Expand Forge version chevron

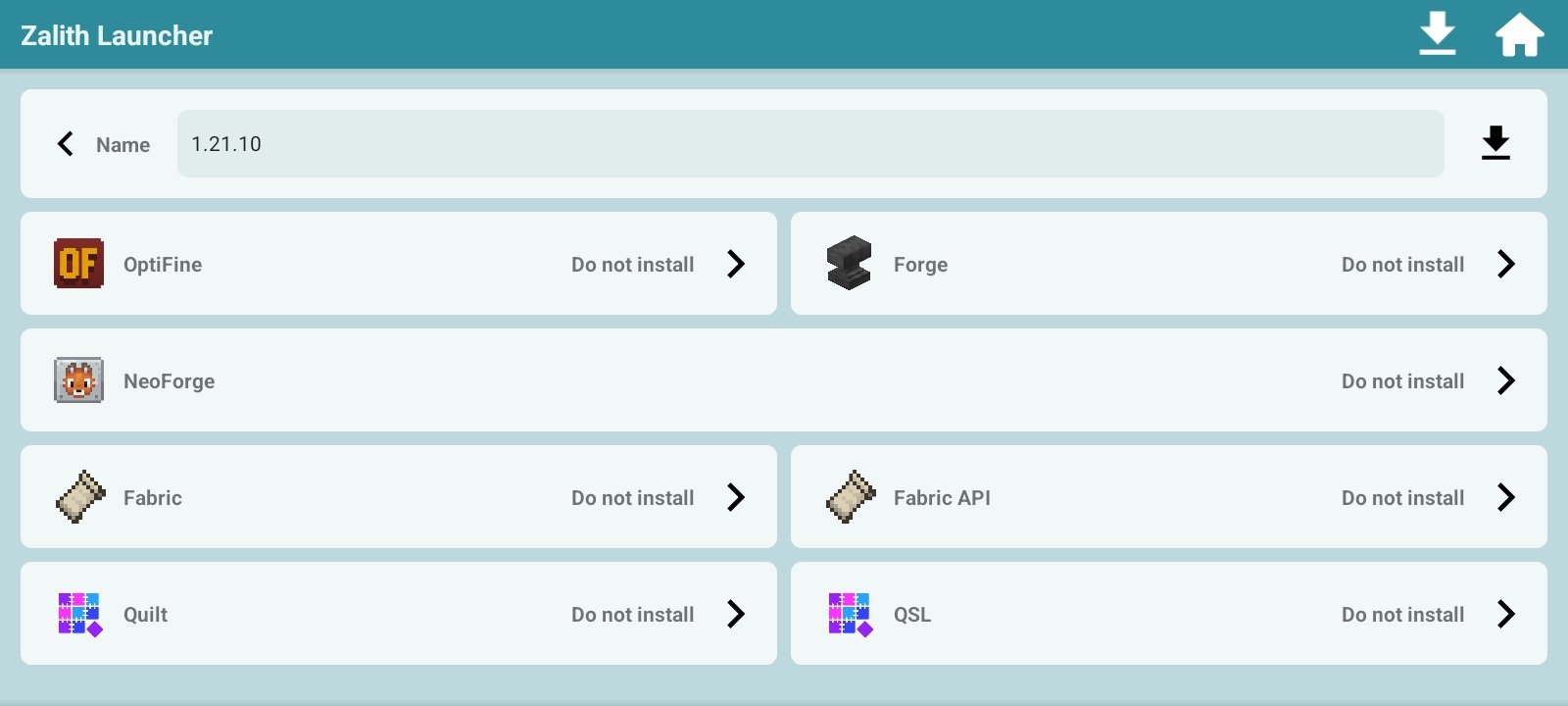tap(1506, 264)
